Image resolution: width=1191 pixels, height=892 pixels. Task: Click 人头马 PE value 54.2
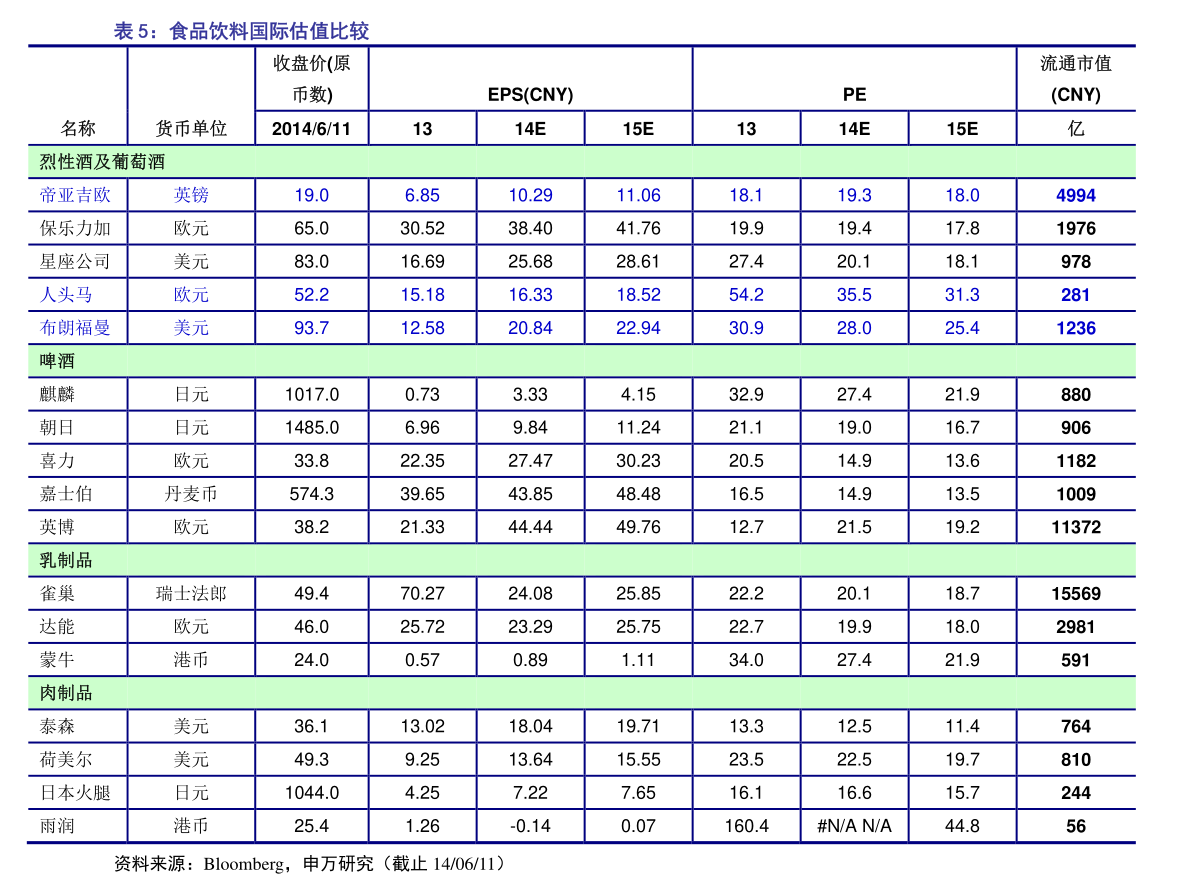coord(746,295)
